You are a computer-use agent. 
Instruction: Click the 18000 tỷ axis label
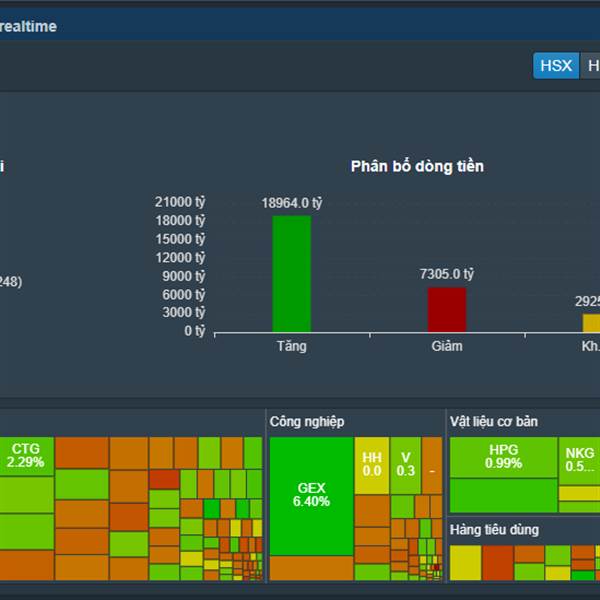pos(180,220)
